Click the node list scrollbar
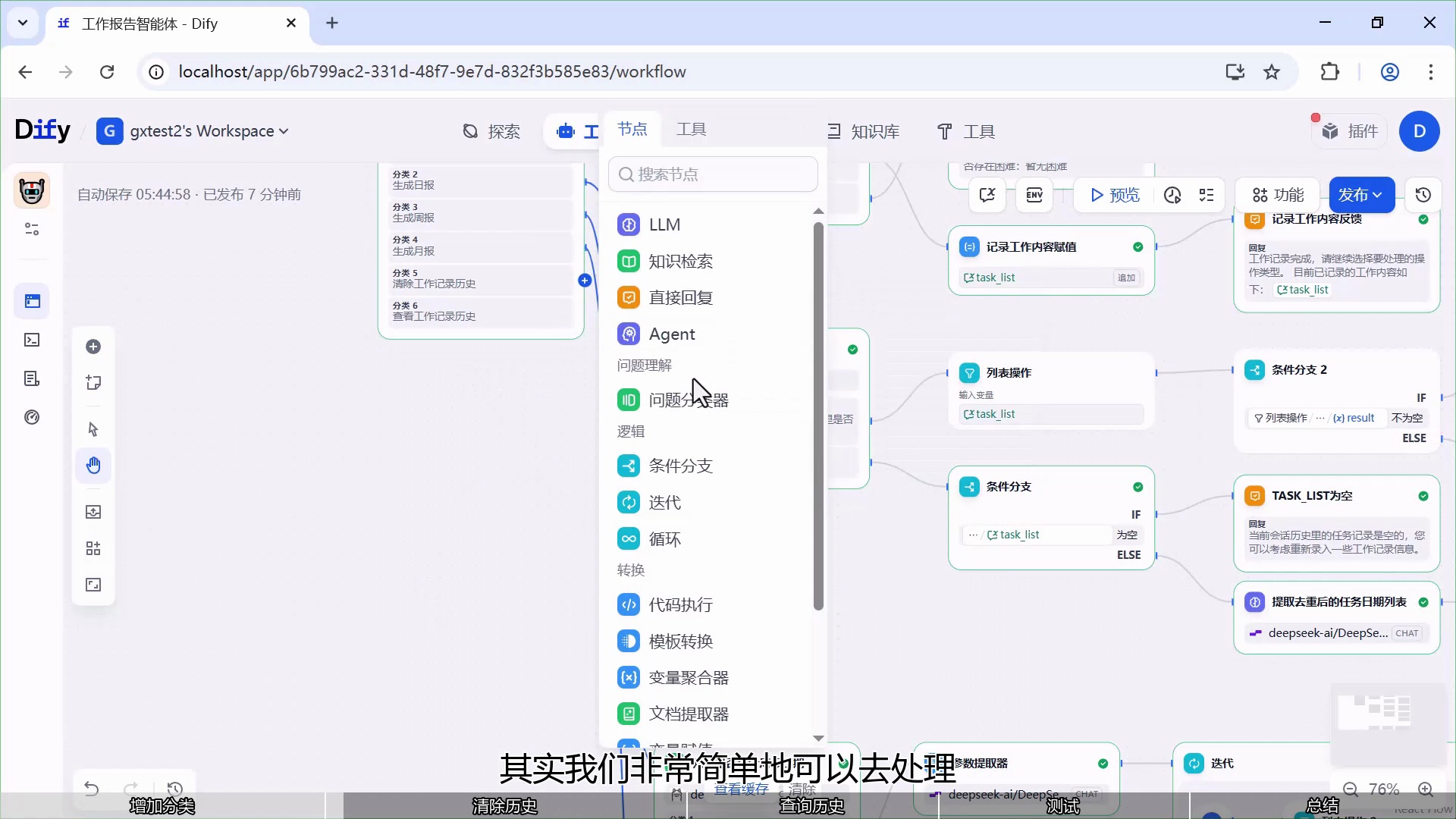 tap(818, 416)
